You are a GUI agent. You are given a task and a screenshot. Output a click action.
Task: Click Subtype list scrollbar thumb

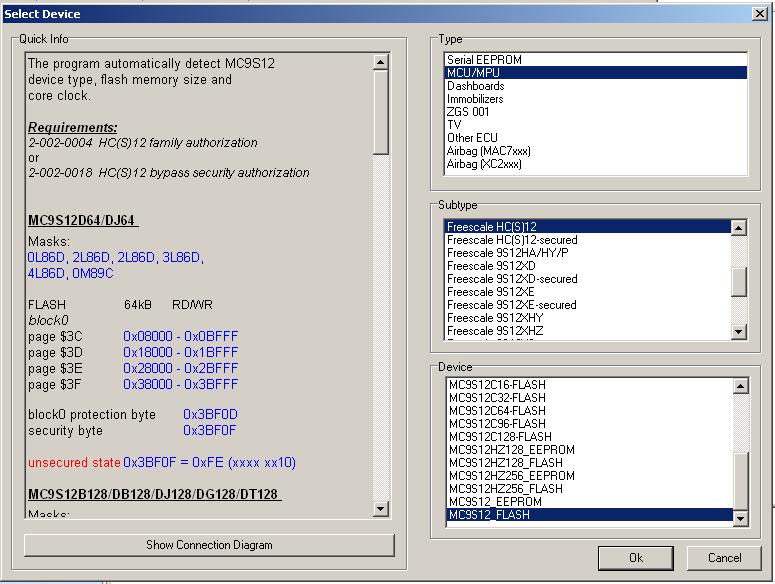click(738, 282)
